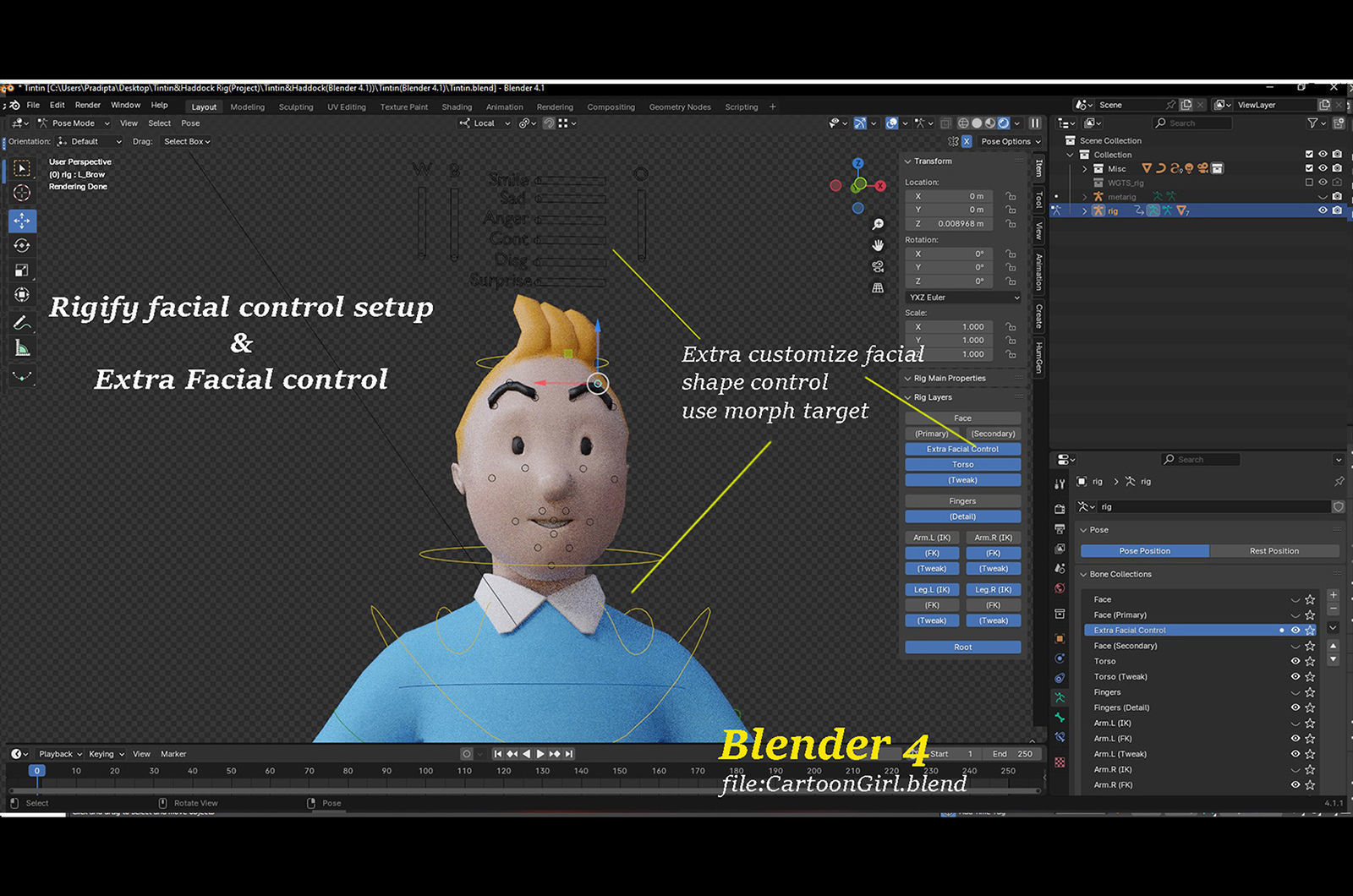Image resolution: width=1353 pixels, height=896 pixels.
Task: Toggle visibility of Fingers (Detail) collection
Action: tap(1295, 708)
